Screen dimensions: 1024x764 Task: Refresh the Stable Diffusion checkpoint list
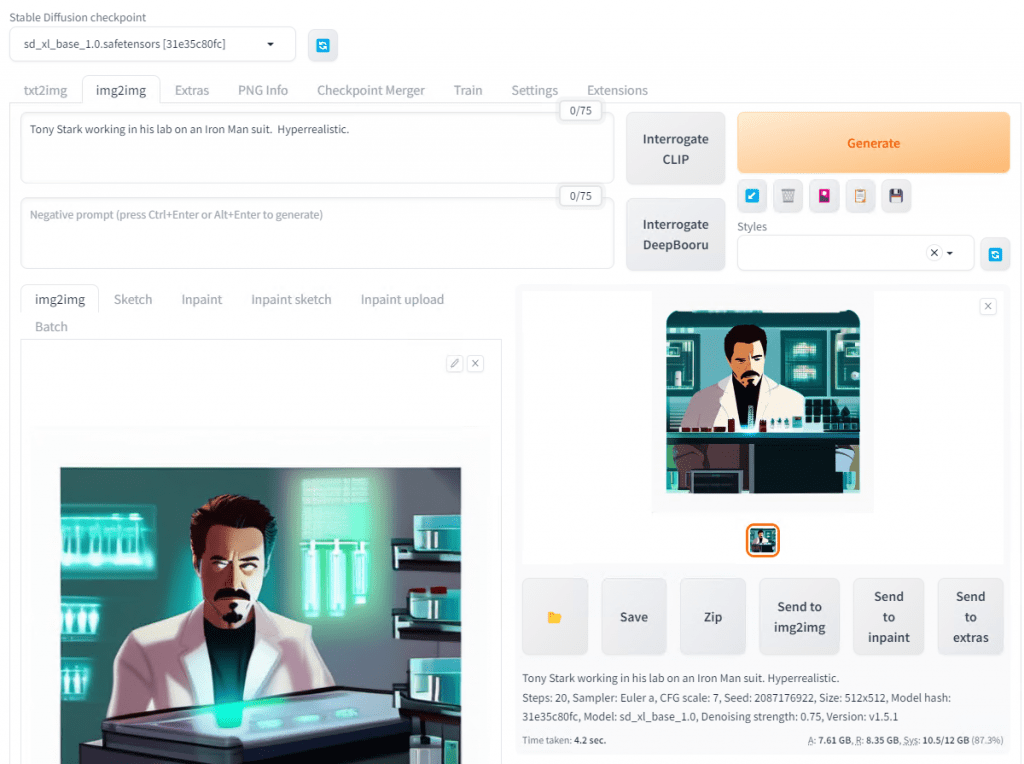pyautogui.click(x=323, y=45)
